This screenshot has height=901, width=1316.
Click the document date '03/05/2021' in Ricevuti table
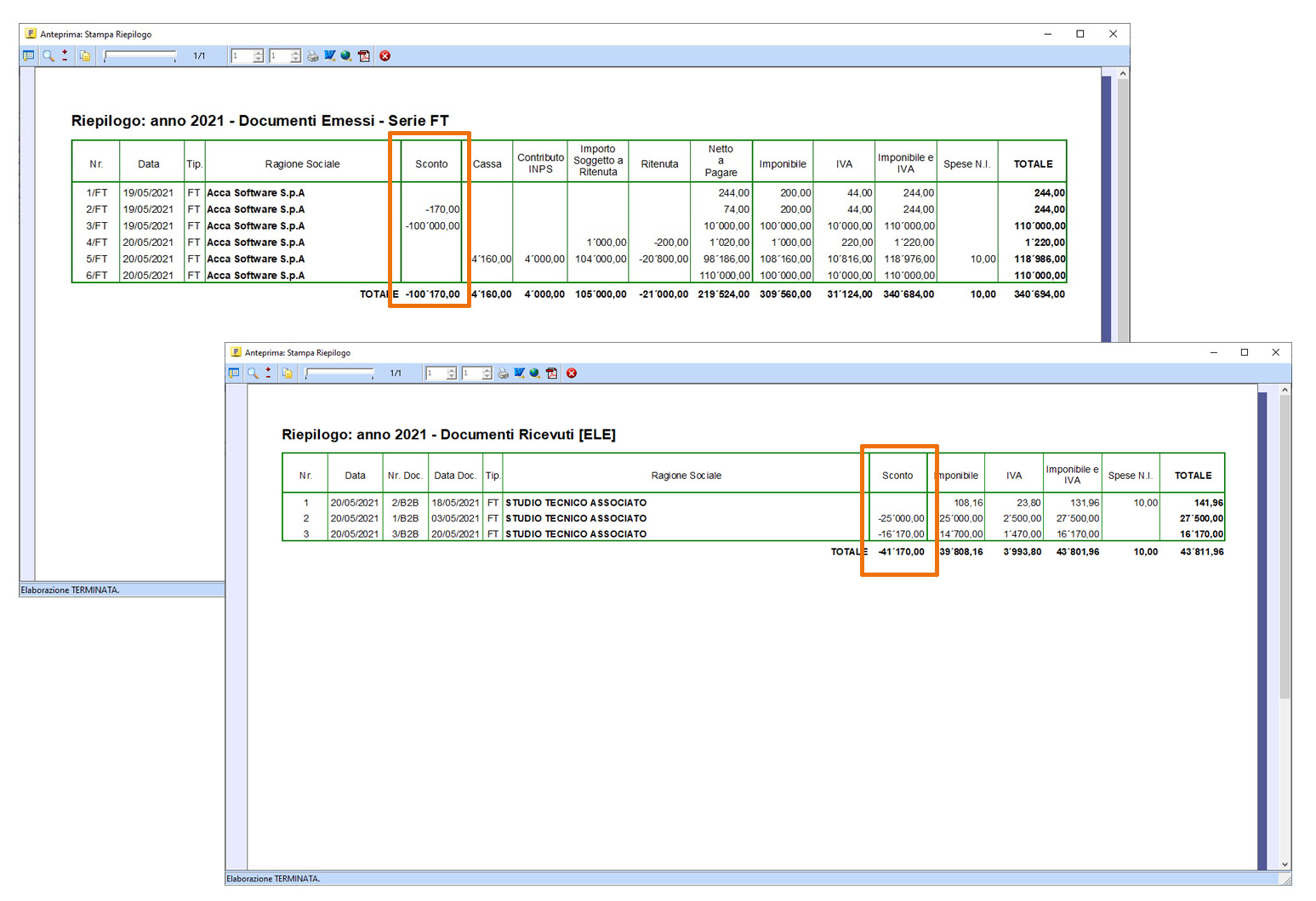click(x=455, y=518)
